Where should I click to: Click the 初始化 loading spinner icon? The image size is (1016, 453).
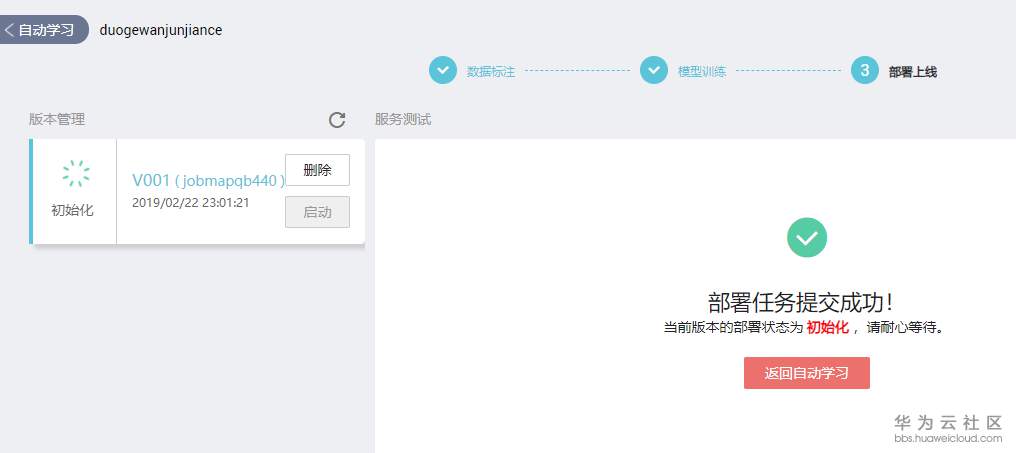(76, 173)
